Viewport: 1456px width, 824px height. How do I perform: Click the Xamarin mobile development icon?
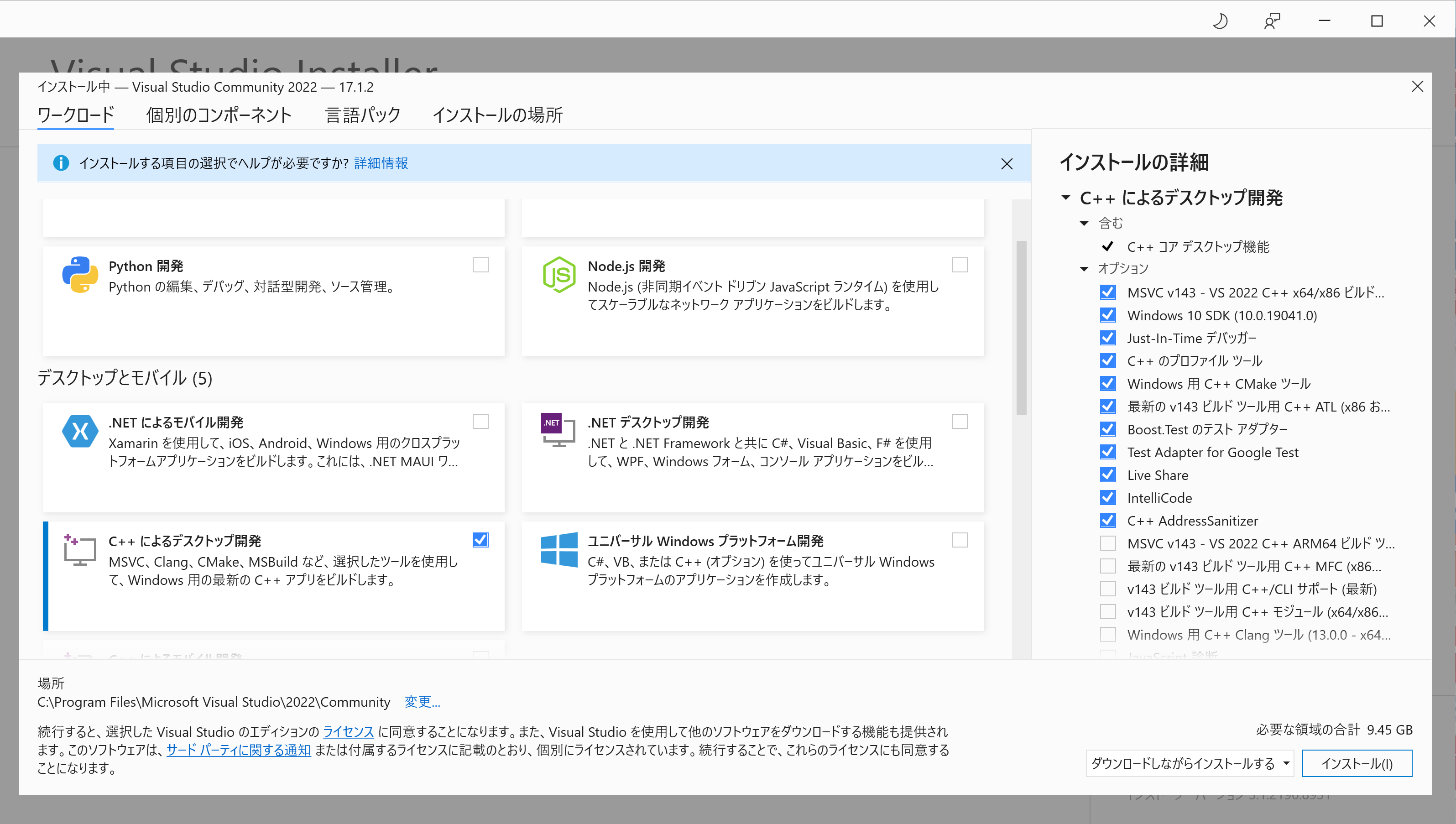(80, 431)
